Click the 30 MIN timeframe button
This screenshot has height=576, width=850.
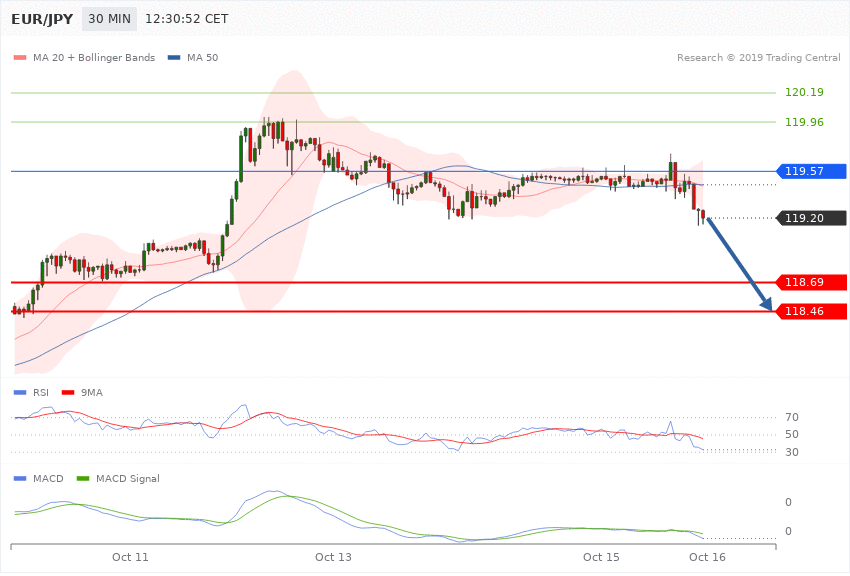click(x=110, y=19)
